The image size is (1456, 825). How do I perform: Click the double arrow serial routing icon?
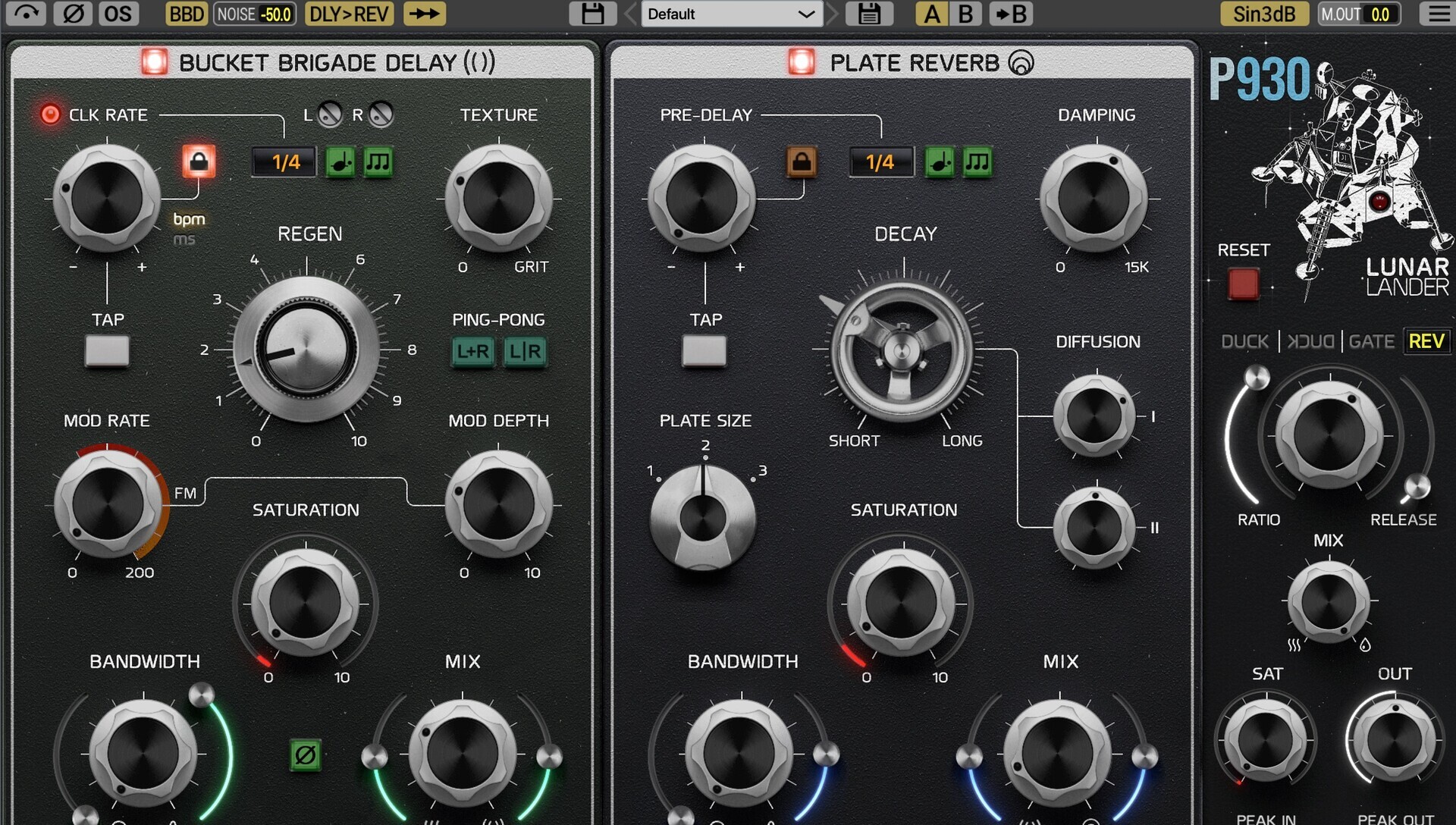425,14
